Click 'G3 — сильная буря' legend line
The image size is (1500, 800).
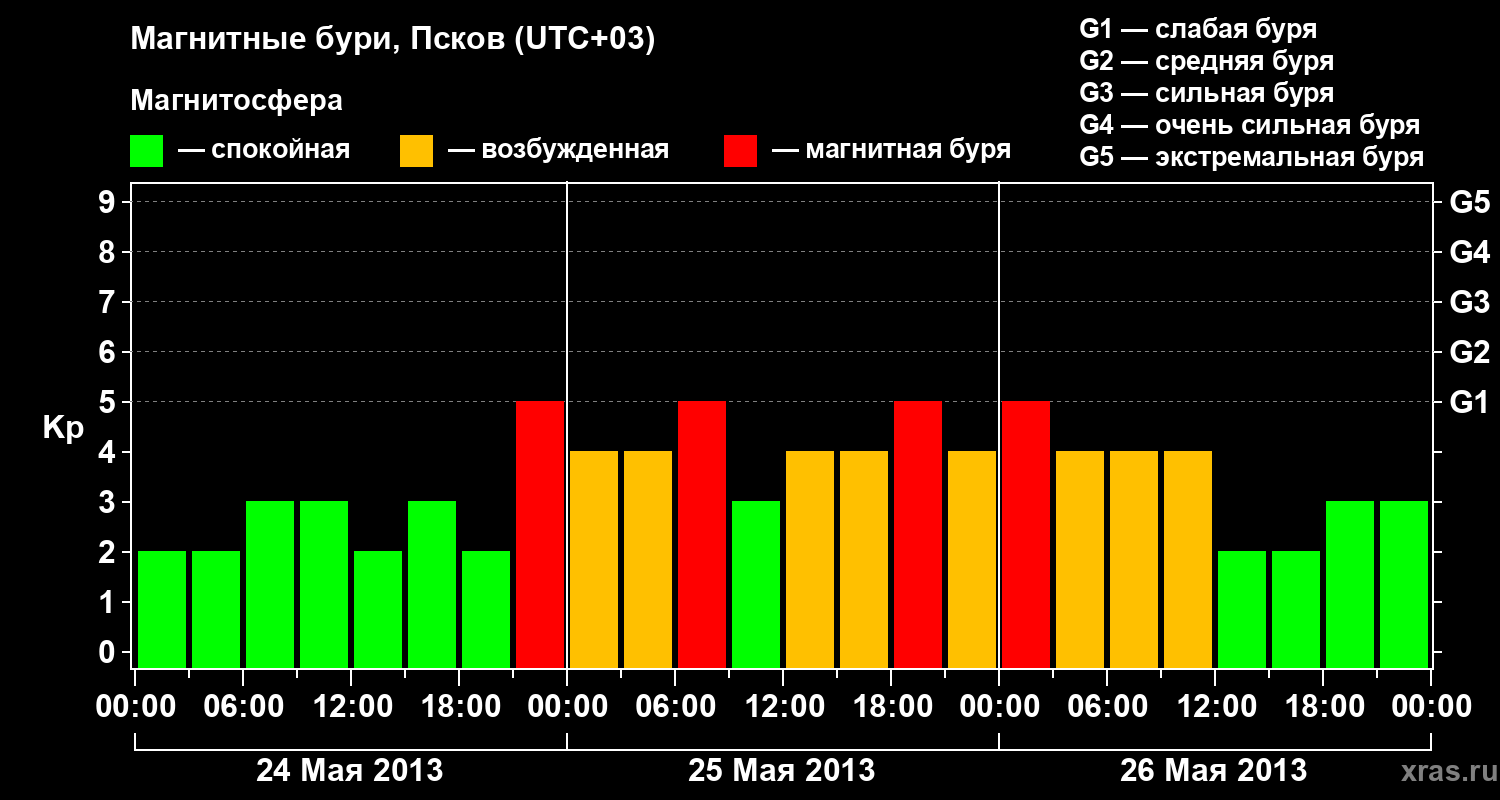coord(1207,92)
